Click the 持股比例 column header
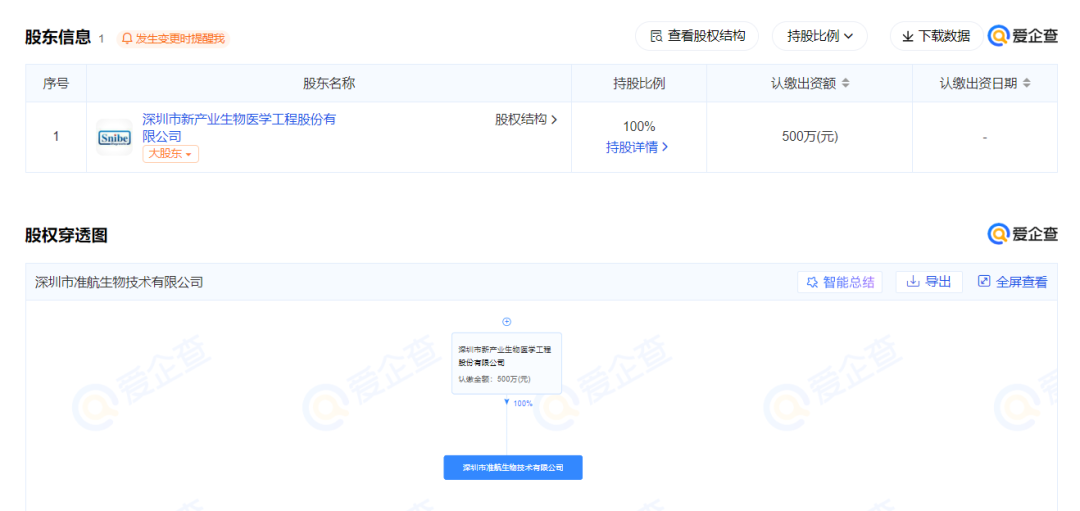Screen dimensions: 1080x511 coord(638,83)
